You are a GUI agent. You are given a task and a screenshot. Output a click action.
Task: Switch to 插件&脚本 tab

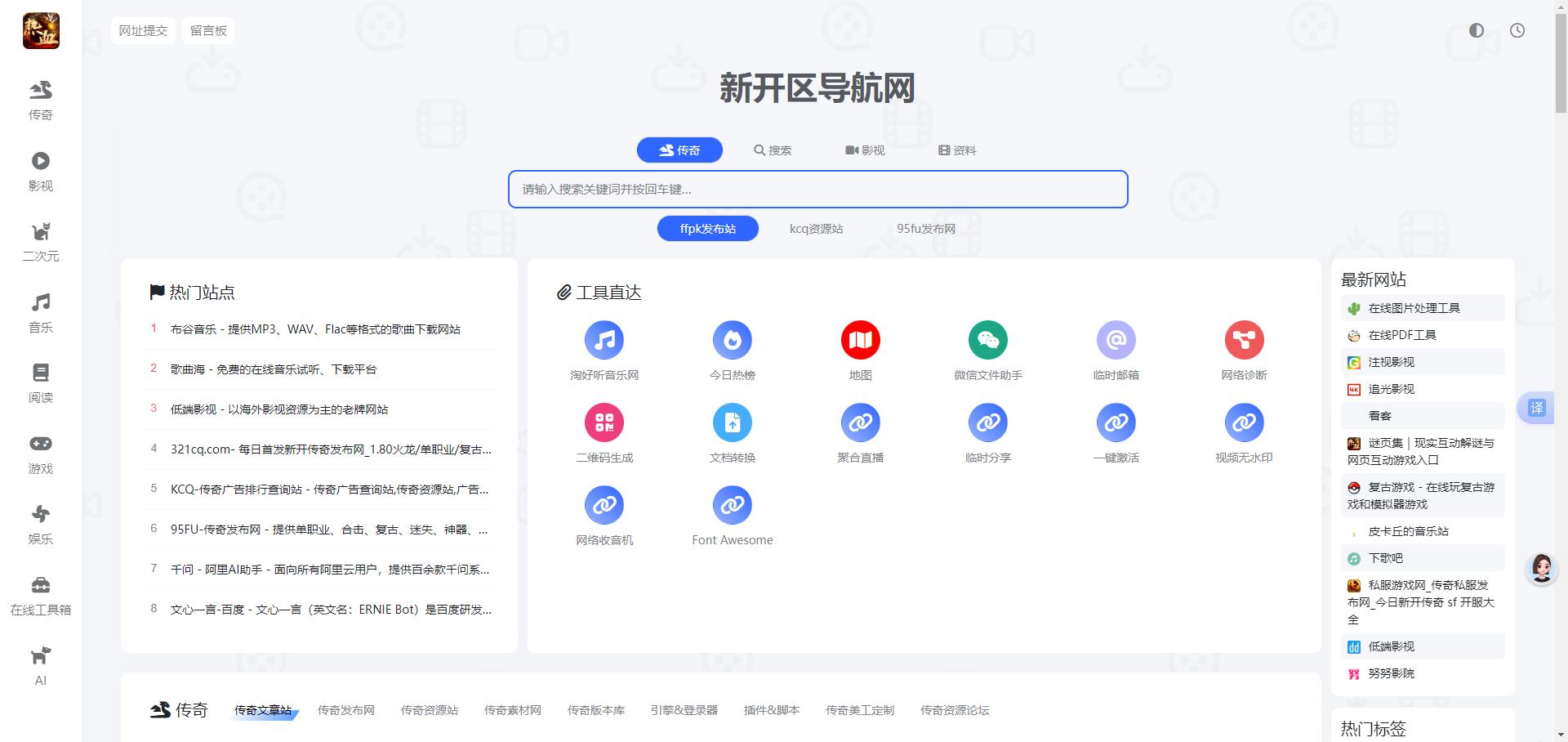[772, 710]
